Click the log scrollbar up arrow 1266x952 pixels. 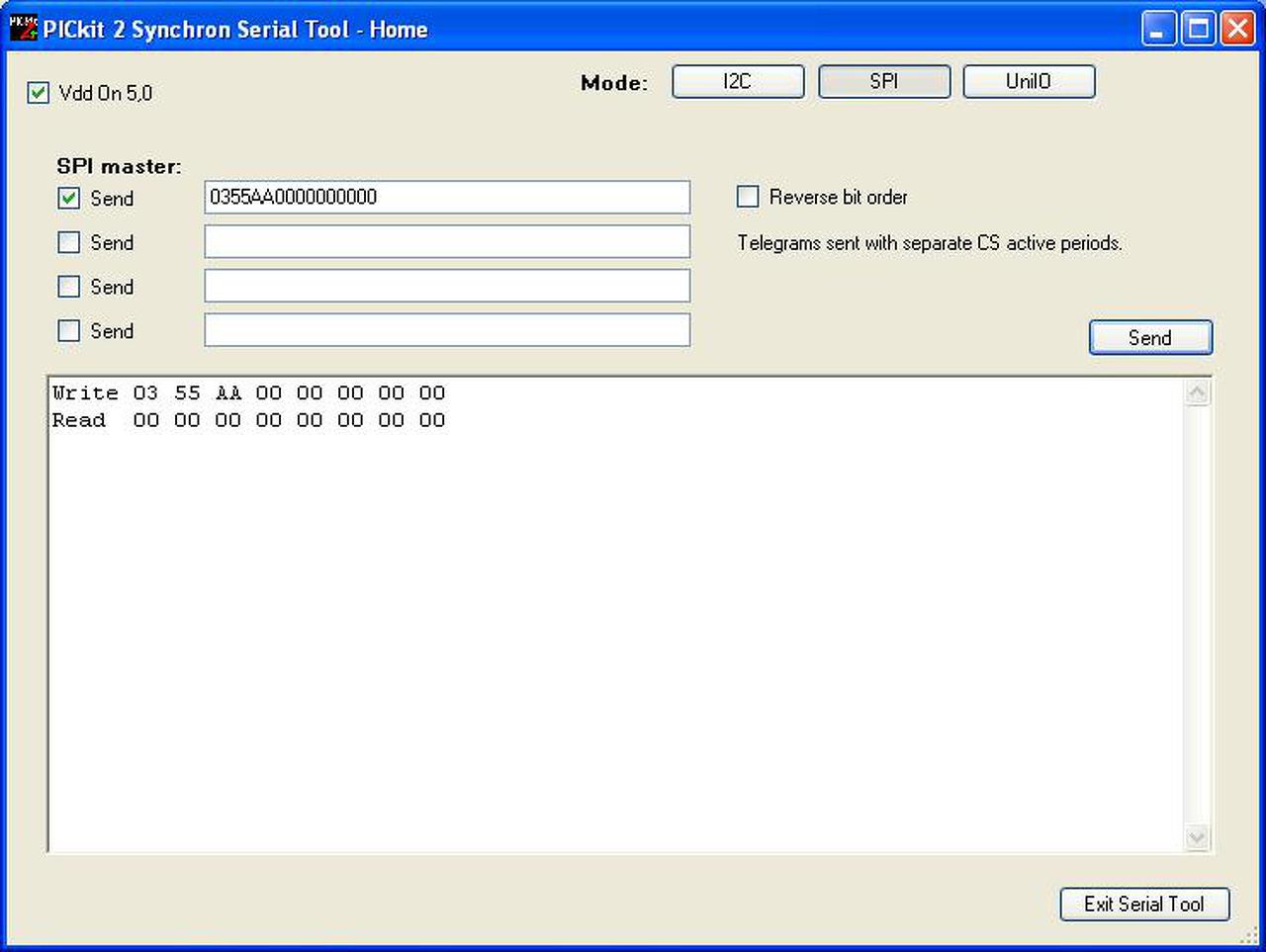1197,392
